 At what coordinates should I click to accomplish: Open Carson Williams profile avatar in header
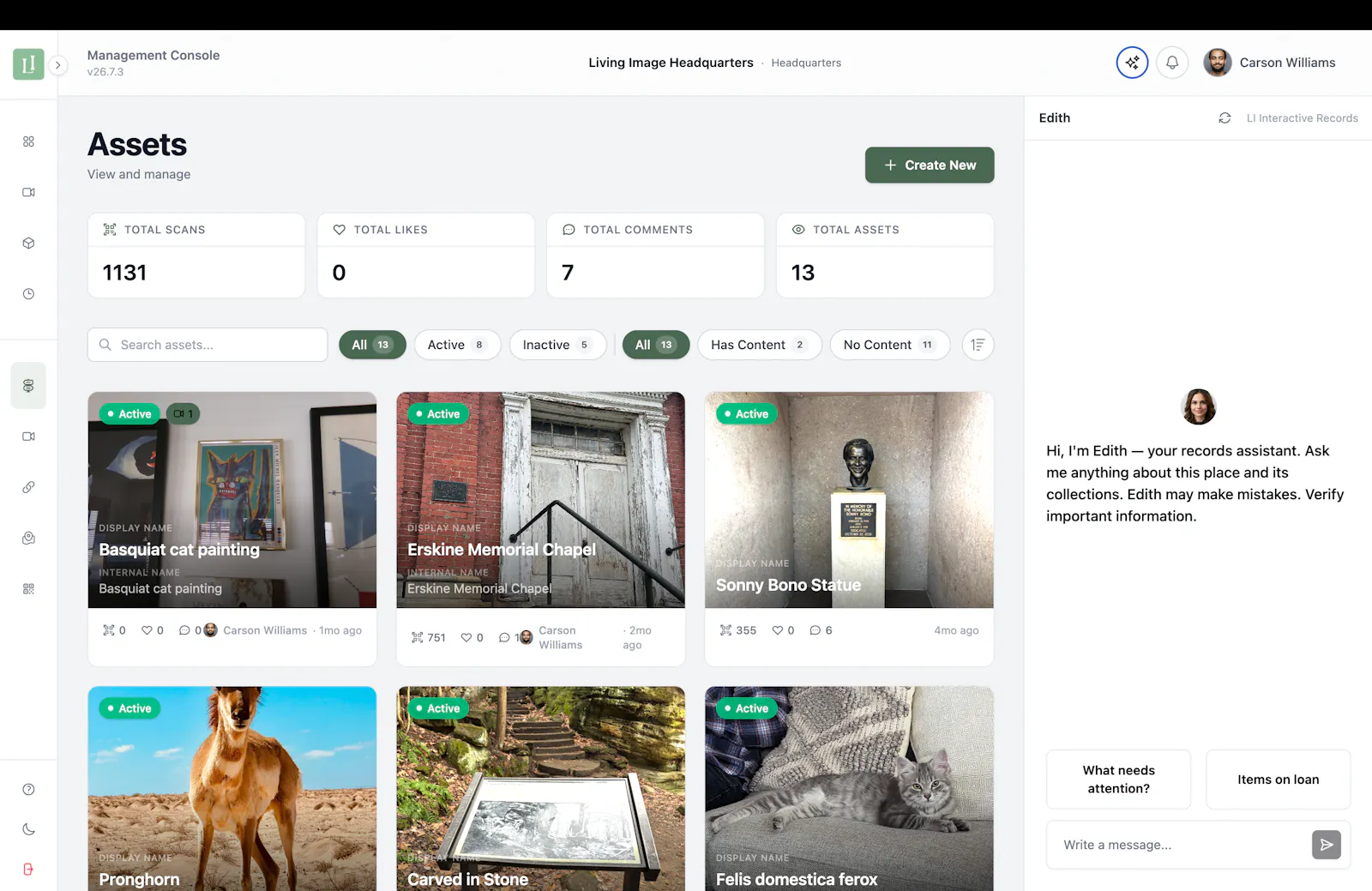pyautogui.click(x=1217, y=63)
